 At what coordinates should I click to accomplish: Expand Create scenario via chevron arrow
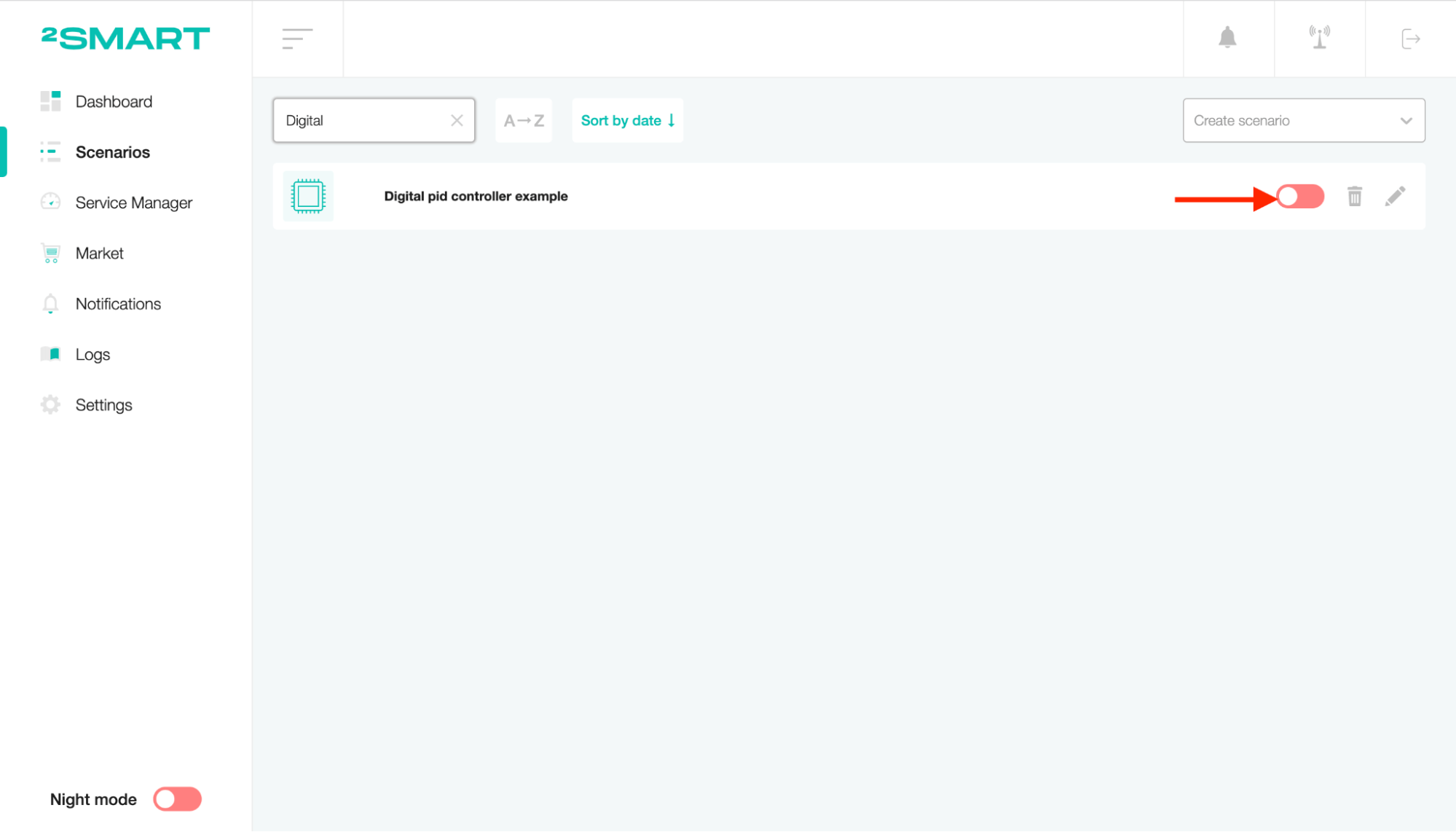click(1406, 121)
